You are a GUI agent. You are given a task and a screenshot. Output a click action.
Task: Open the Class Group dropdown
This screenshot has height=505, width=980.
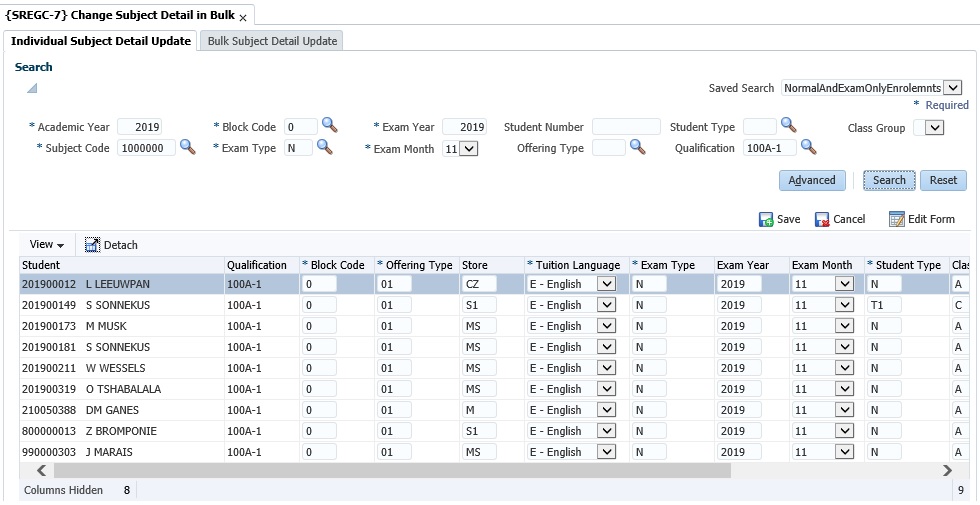(x=934, y=128)
